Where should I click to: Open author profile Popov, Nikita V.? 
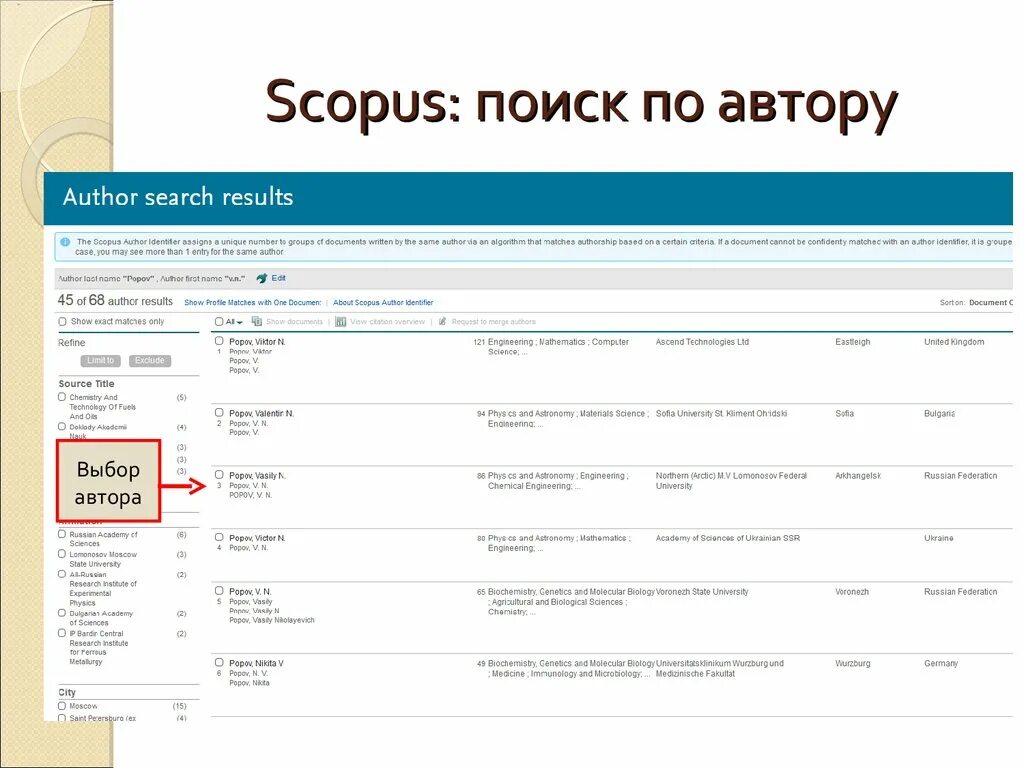point(256,664)
